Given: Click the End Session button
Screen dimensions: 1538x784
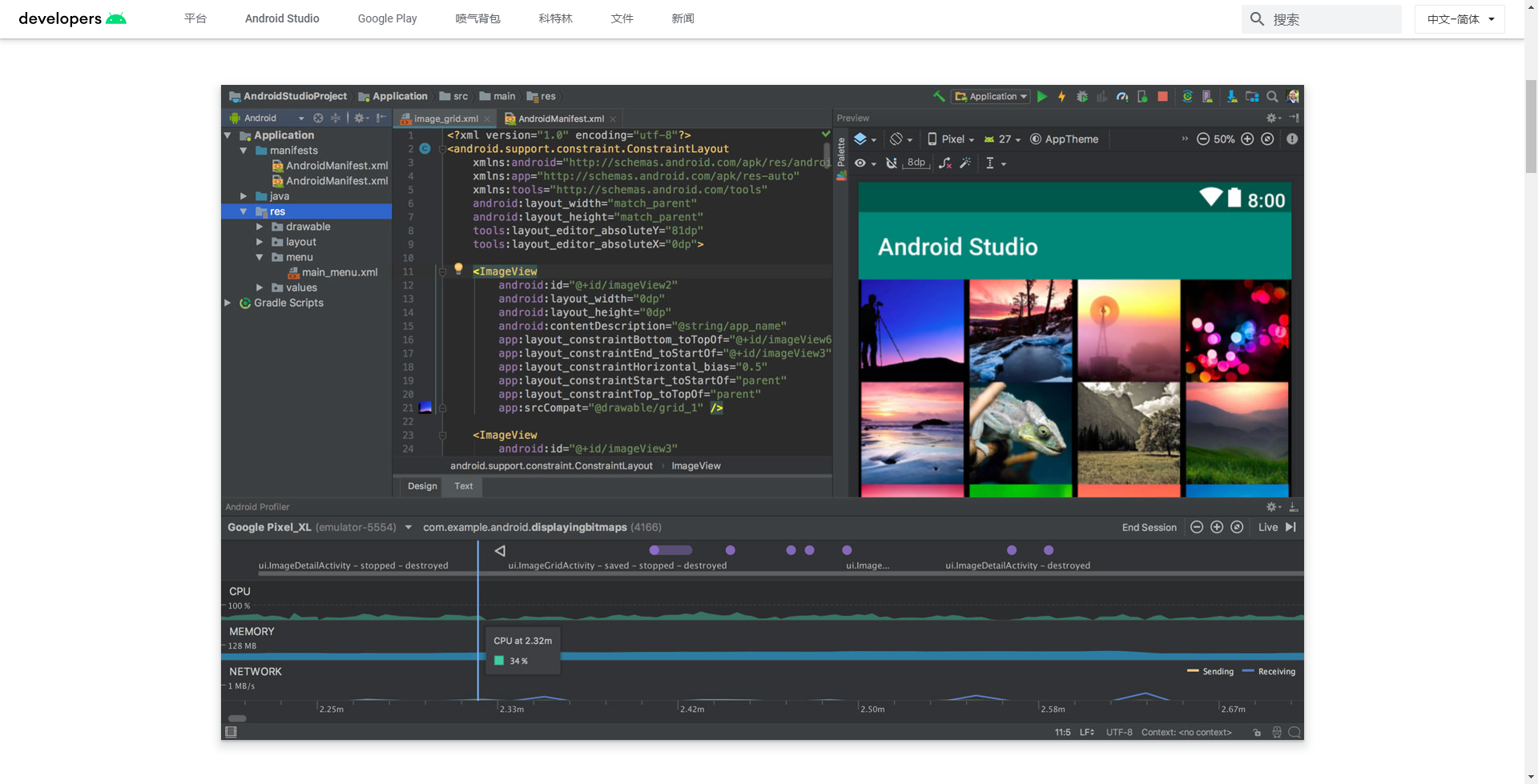Looking at the screenshot, I should click(1149, 527).
